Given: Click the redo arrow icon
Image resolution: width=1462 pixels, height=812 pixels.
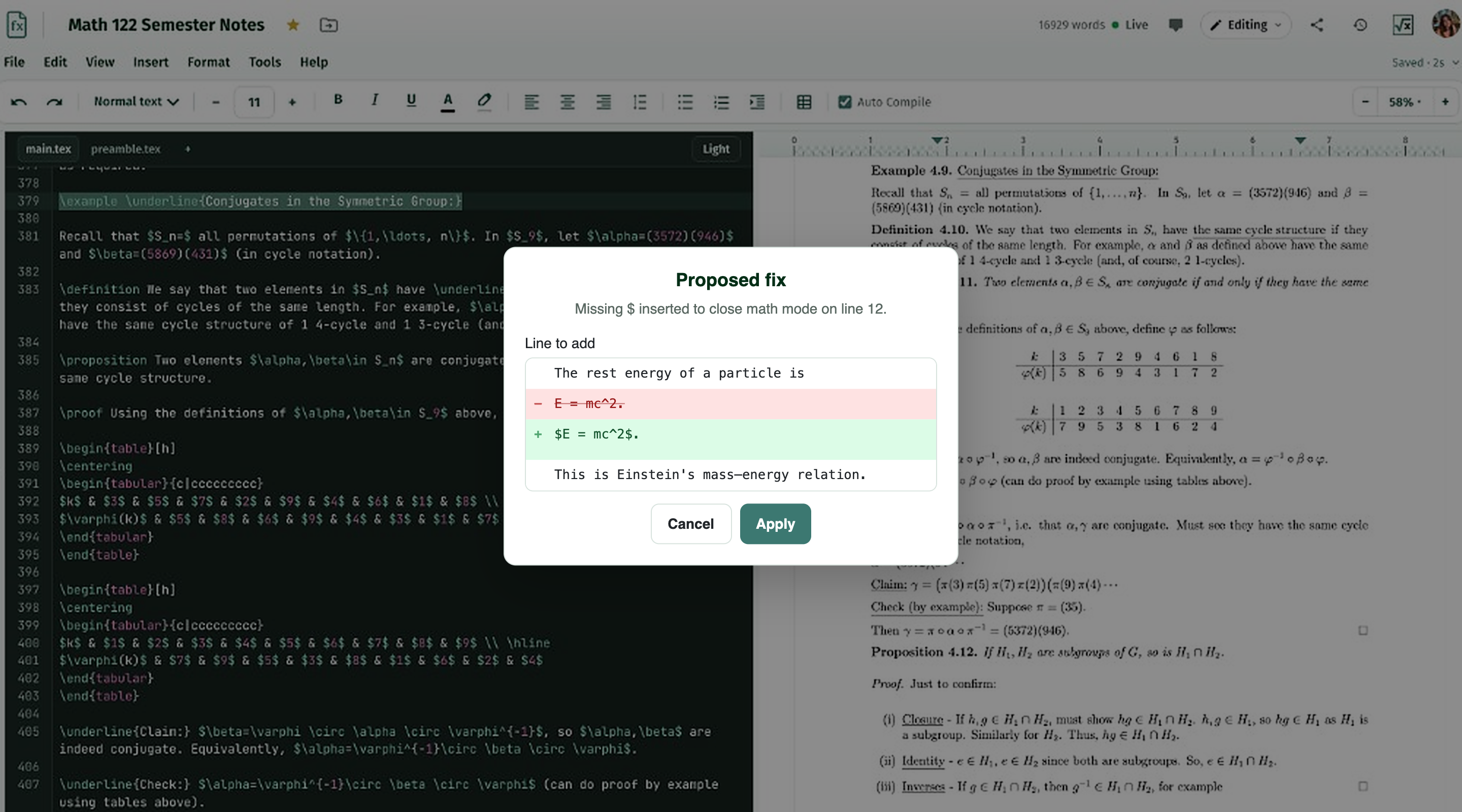Looking at the screenshot, I should tap(54, 102).
